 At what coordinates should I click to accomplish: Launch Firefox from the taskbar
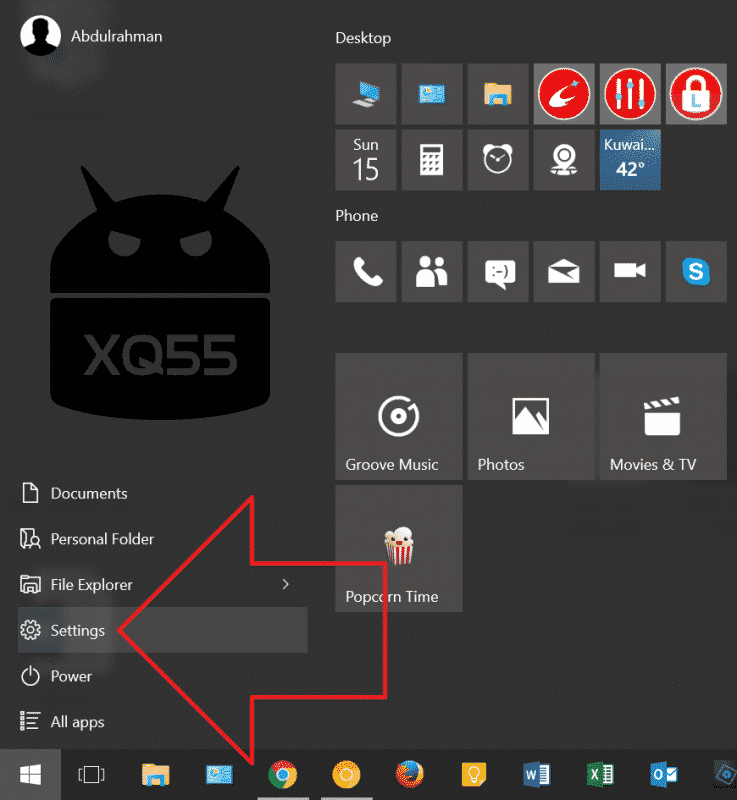408,774
